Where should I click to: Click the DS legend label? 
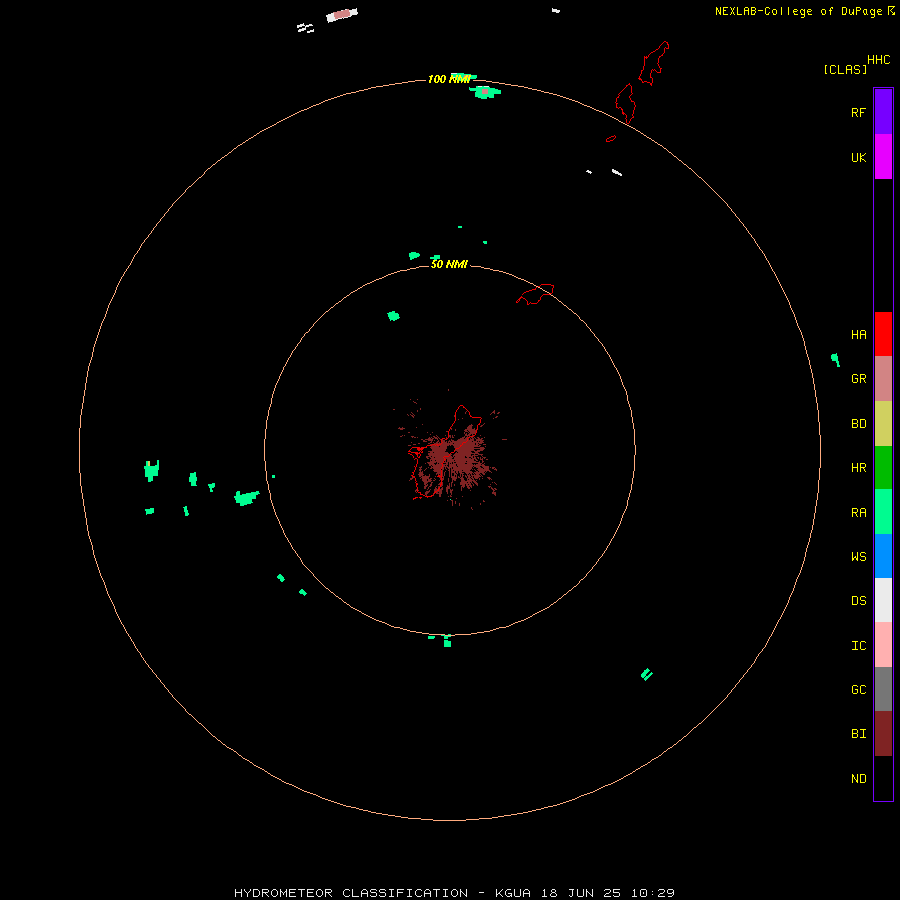pyautogui.click(x=859, y=601)
